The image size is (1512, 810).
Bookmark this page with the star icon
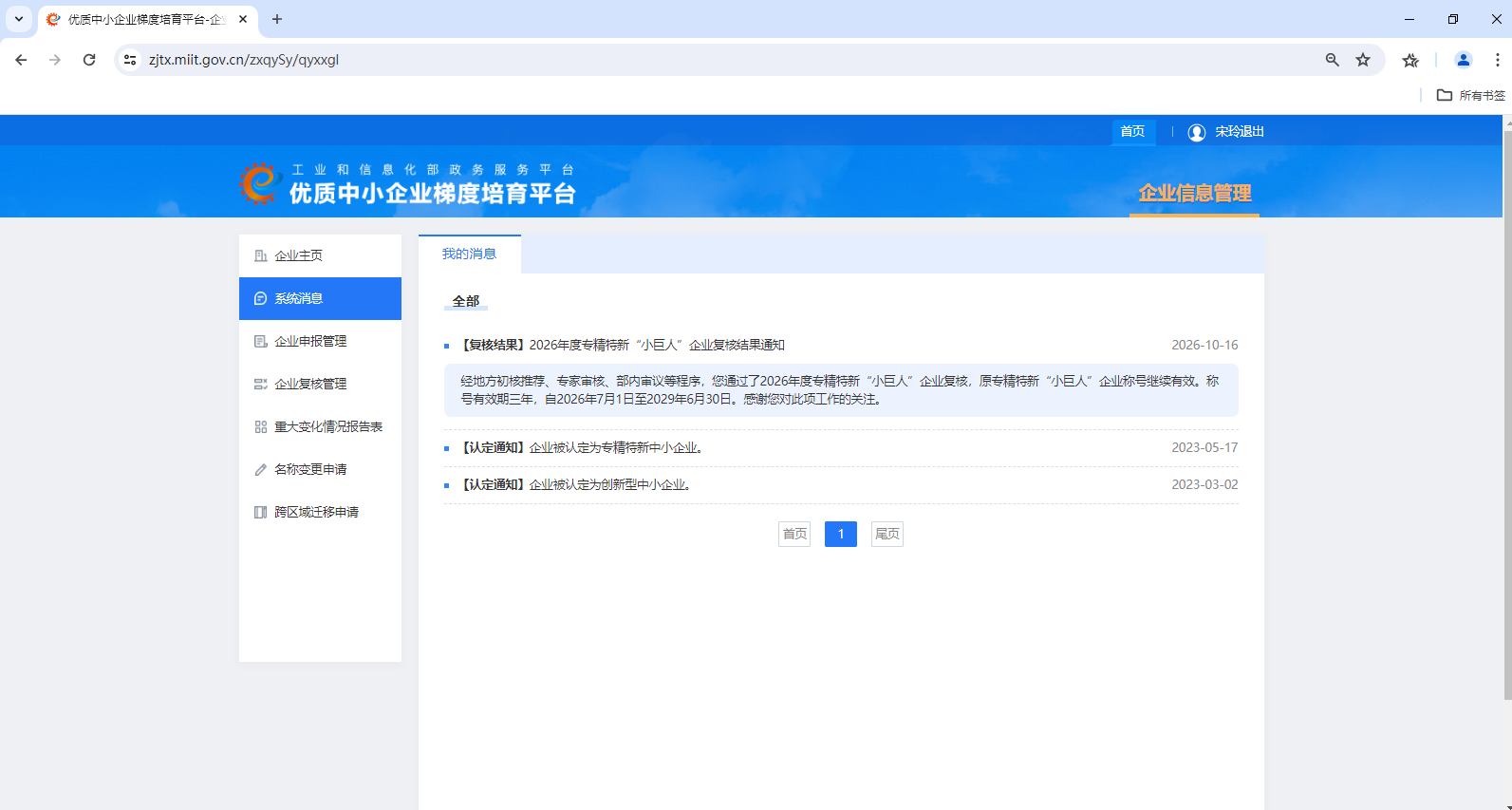1363,60
